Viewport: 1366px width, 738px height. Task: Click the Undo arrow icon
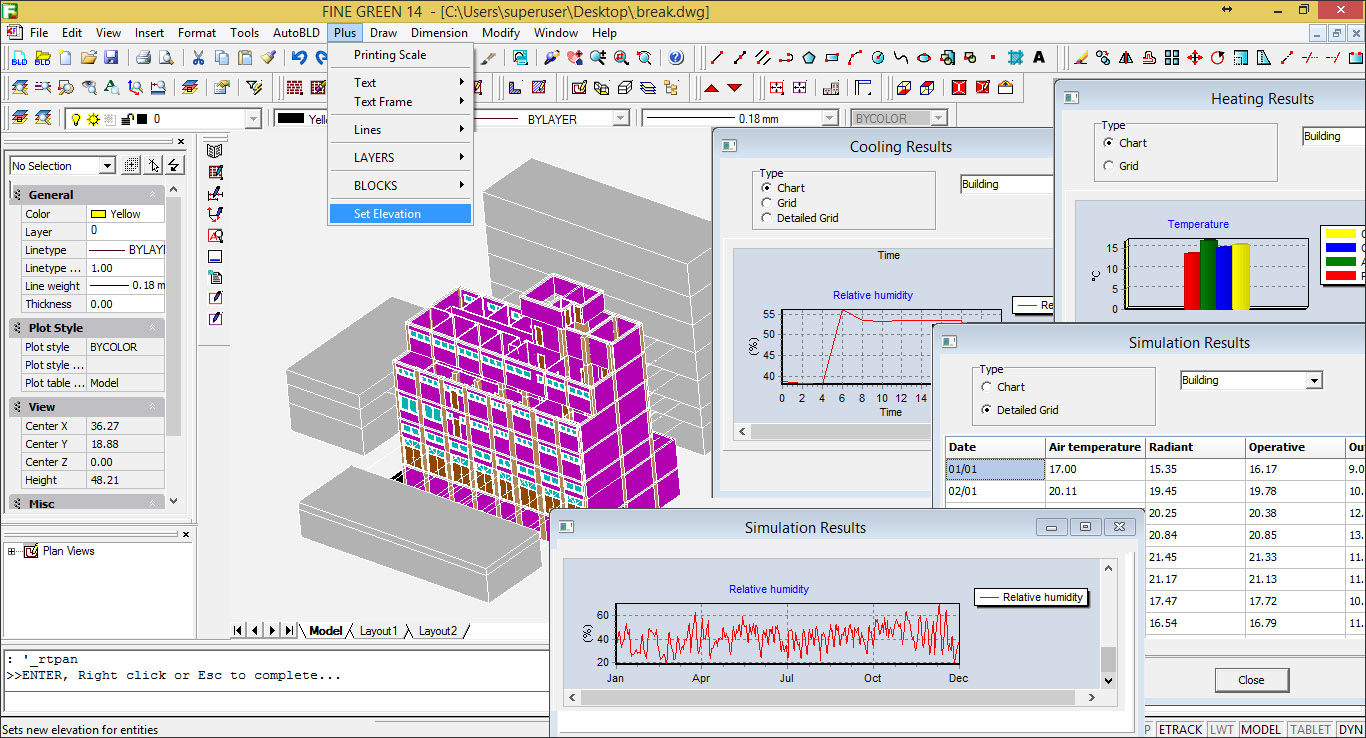coord(299,57)
